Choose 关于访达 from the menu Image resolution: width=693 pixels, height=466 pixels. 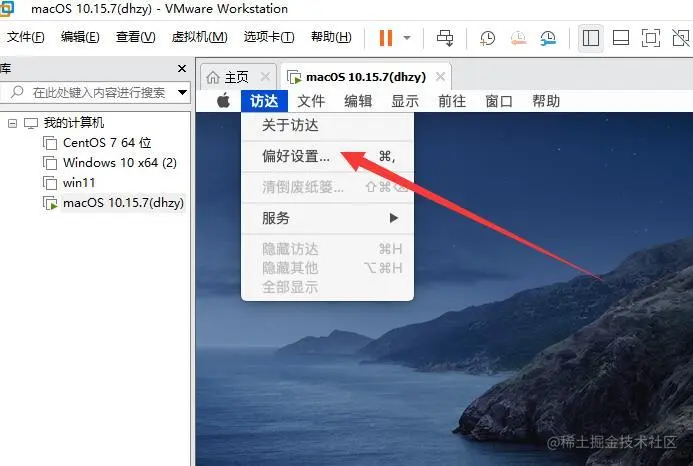pyautogui.click(x=327, y=126)
